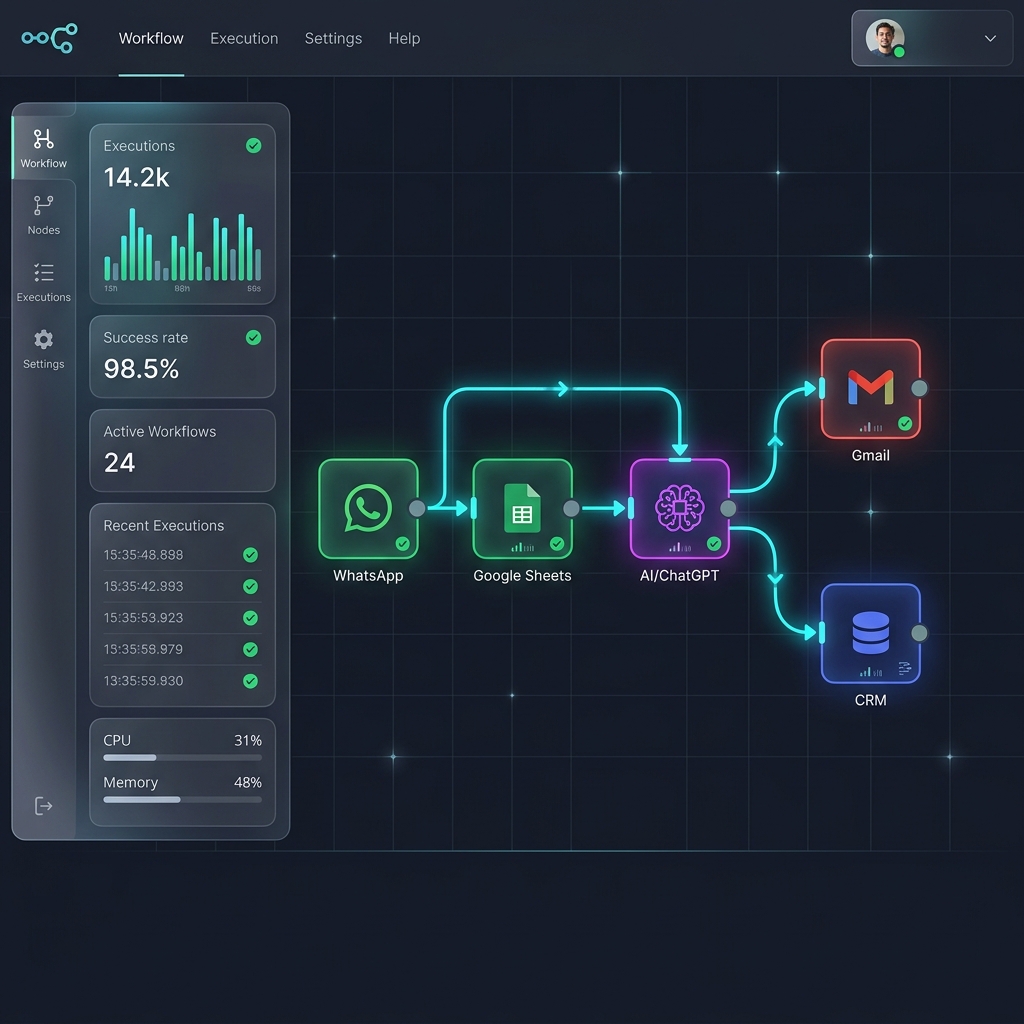Open execution entry 15:35:58.979
This screenshot has width=1024, height=1024.
182,649
